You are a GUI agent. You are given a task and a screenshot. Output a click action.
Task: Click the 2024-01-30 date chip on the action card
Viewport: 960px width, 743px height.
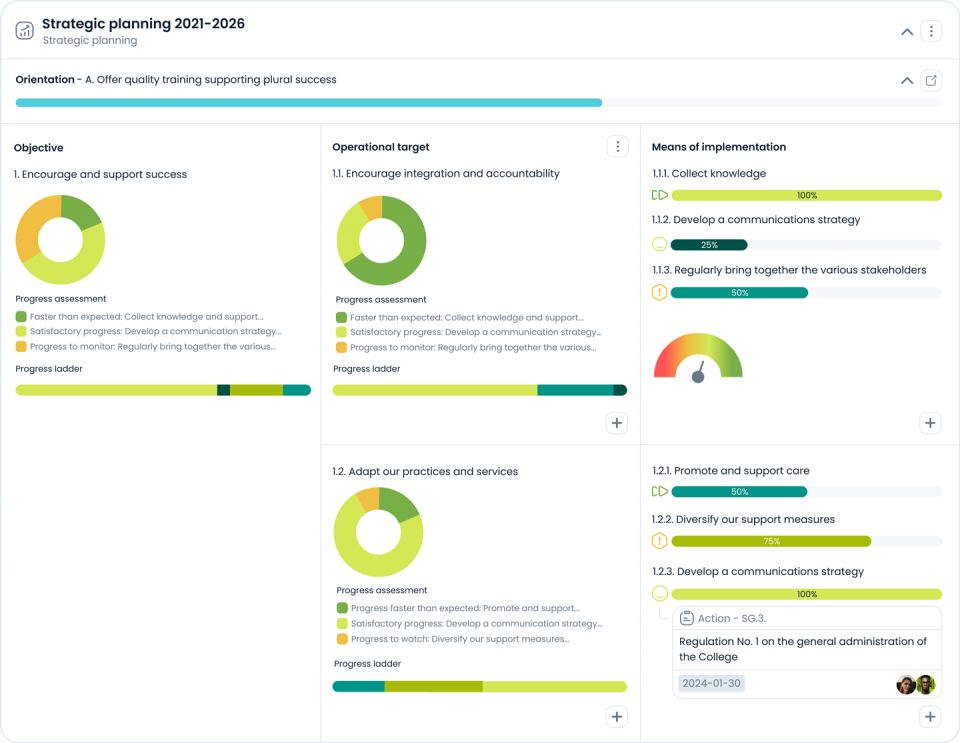click(x=710, y=683)
